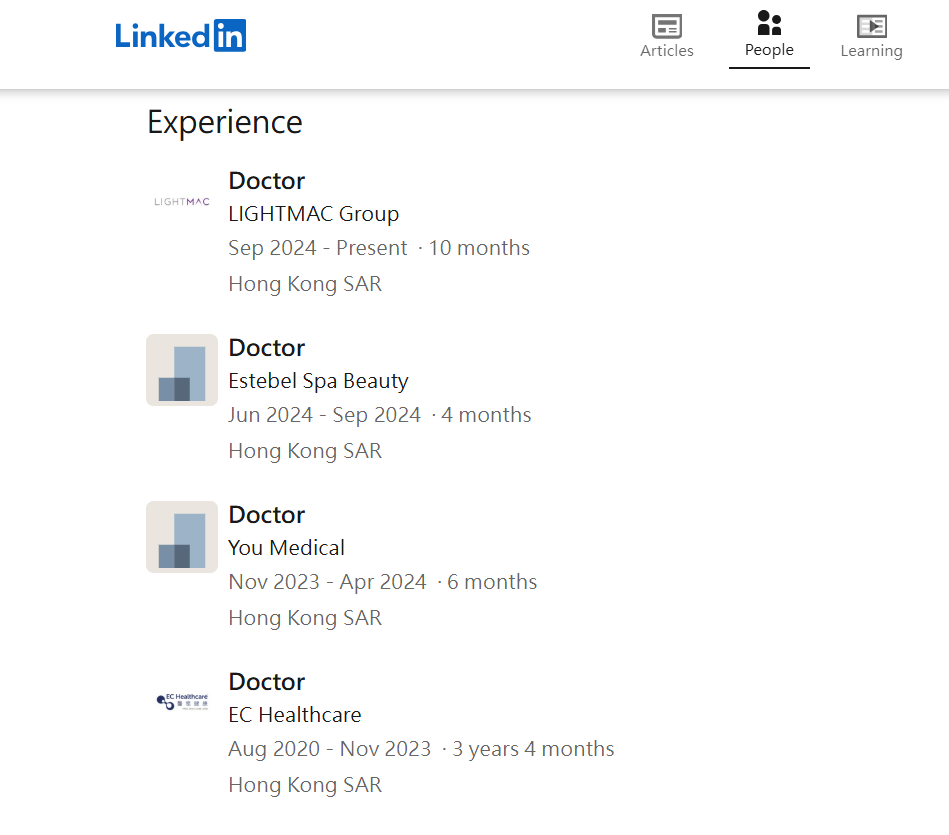Click the Hong Kong SAR location under LIGHTMAC
This screenshot has width=949, height=835.
click(305, 283)
